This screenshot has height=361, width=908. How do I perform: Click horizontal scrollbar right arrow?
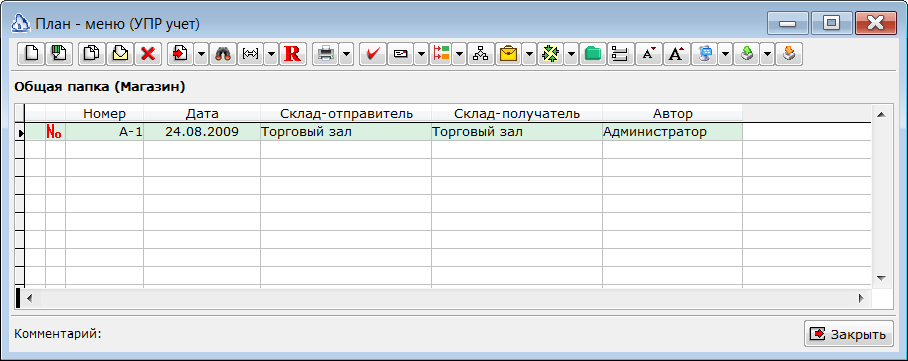pyautogui.click(x=861, y=298)
